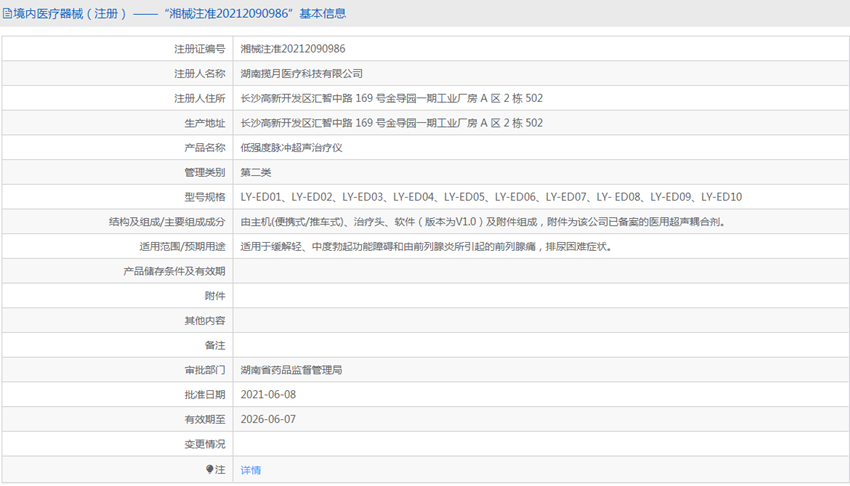Viewport: 850px width, 486px height.
Task: Click the 备注 label
Action: tap(215, 345)
